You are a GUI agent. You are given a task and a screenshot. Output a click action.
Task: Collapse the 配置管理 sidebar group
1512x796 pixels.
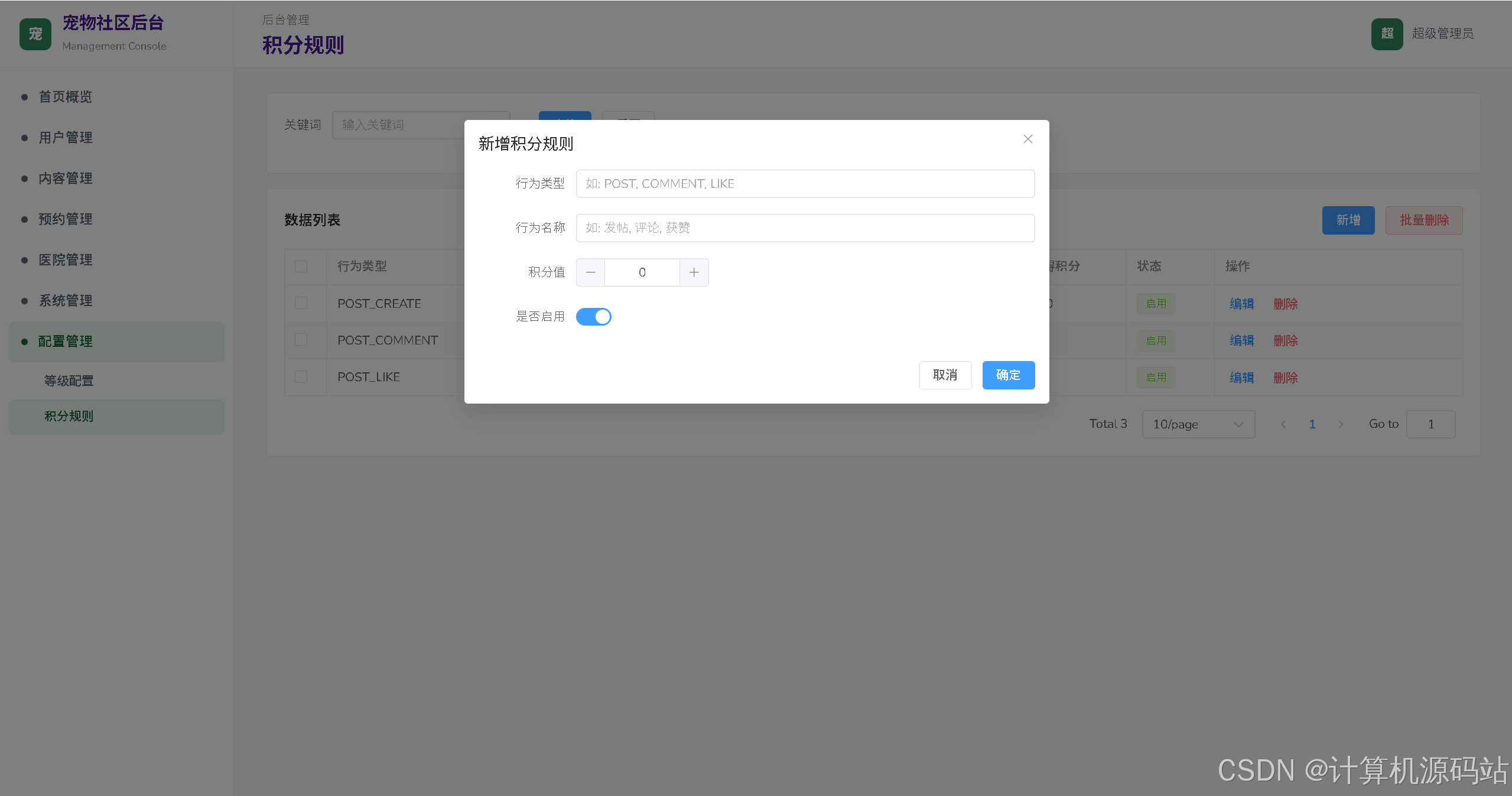[x=116, y=342]
